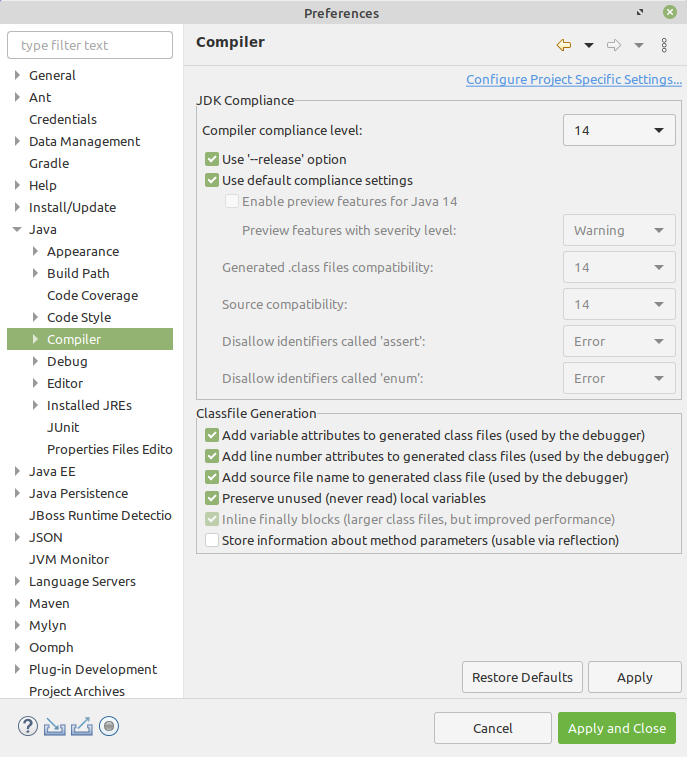Collapse the Java tree node
Viewport: 687px width, 757px height.
point(18,229)
